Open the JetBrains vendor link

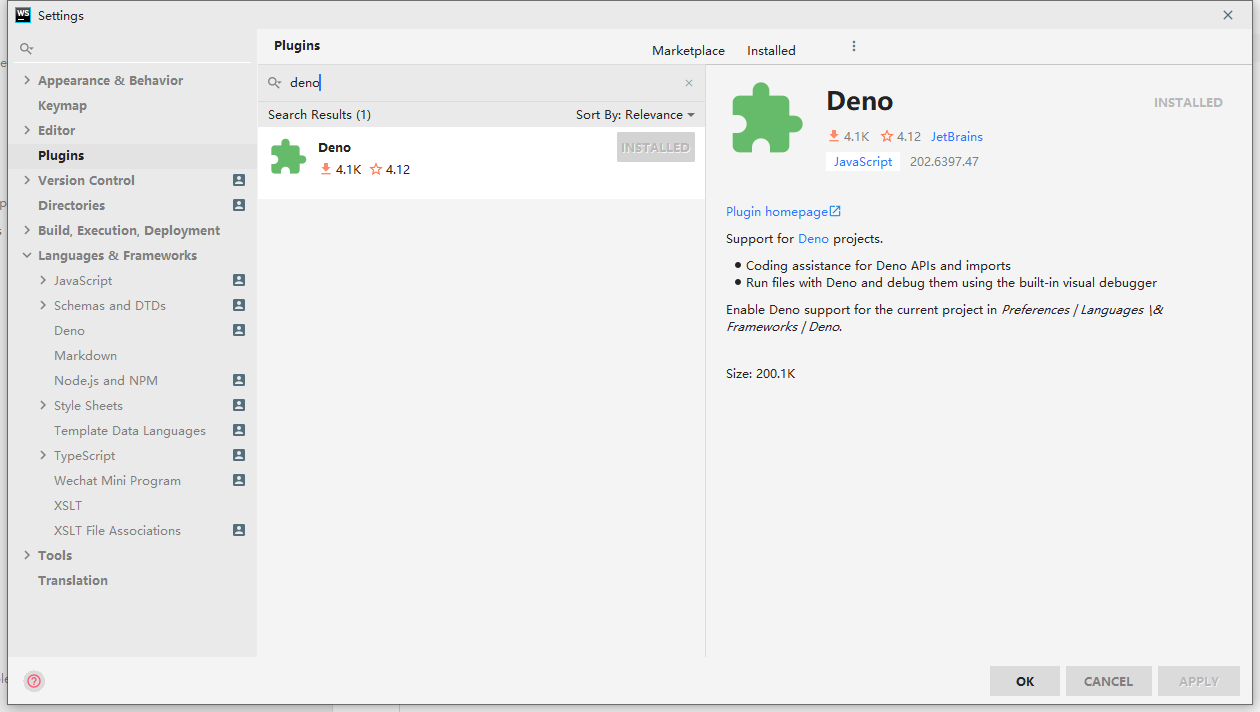coord(957,136)
